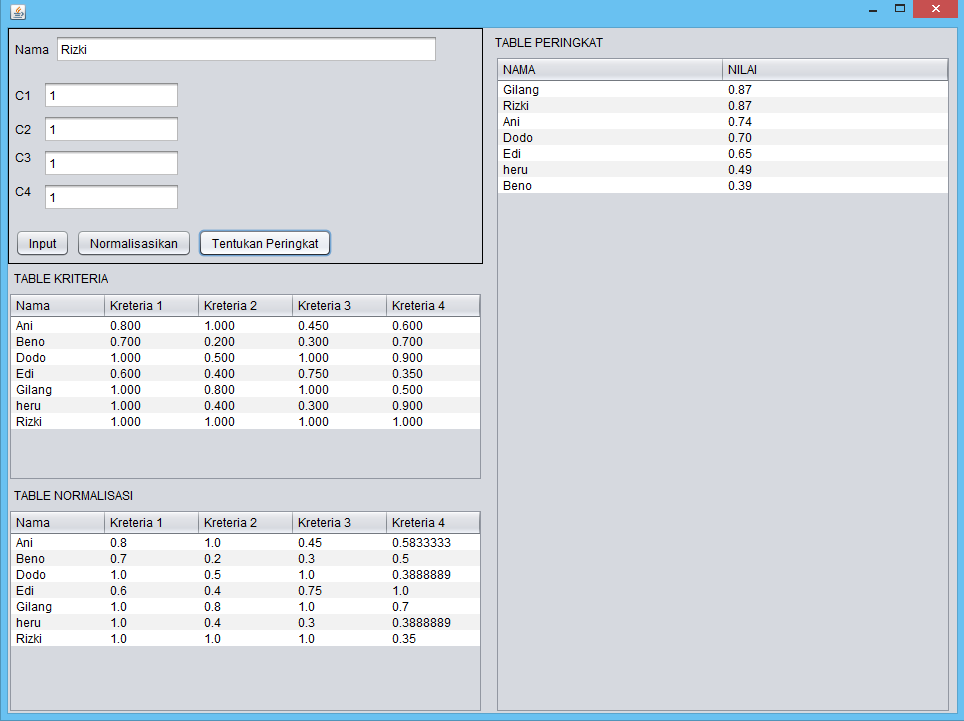Select the heru name cell in Table Kriteria

coord(58,406)
